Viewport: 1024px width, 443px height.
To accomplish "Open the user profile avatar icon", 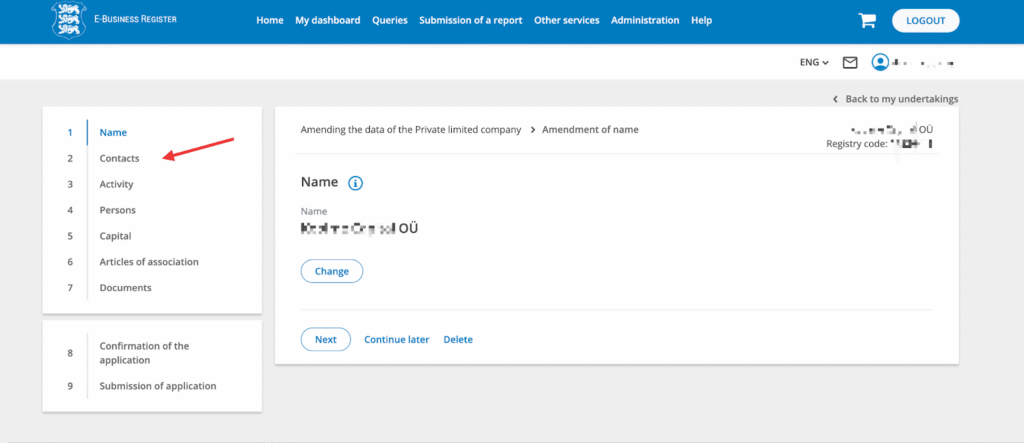I will tap(880, 62).
